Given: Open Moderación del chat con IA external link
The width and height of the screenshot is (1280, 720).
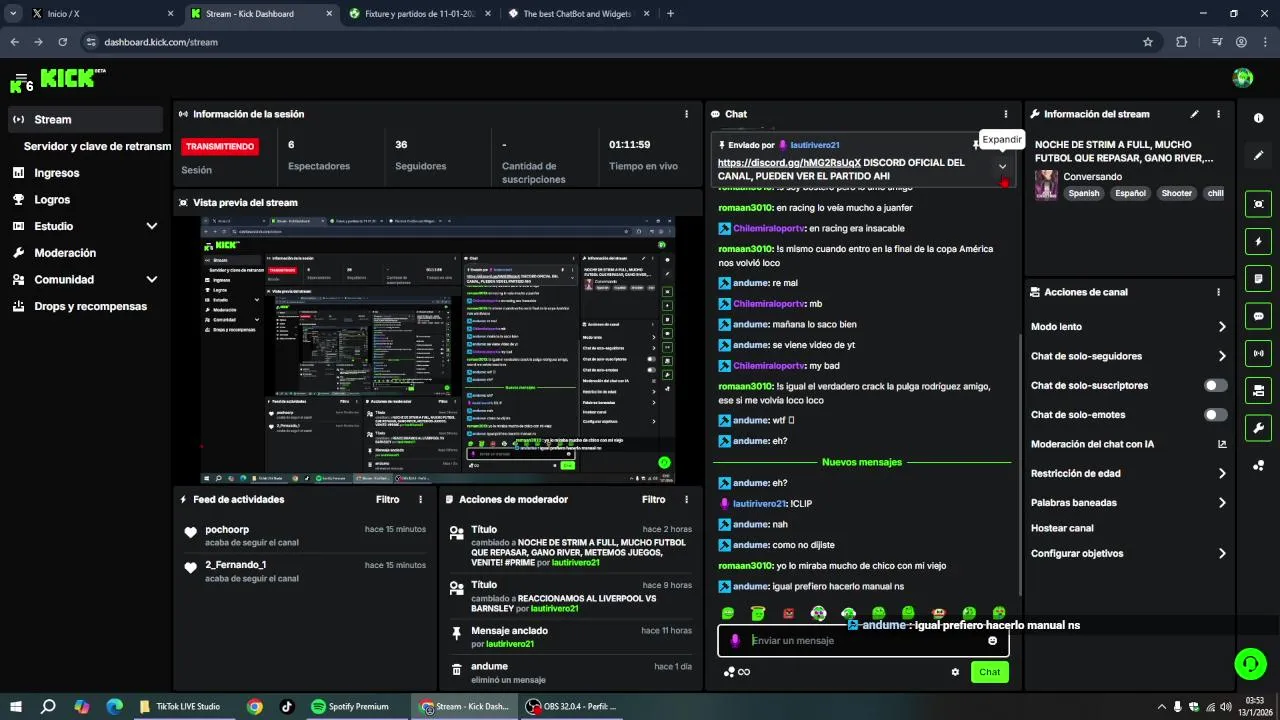Looking at the screenshot, I should click(x=1221, y=444).
